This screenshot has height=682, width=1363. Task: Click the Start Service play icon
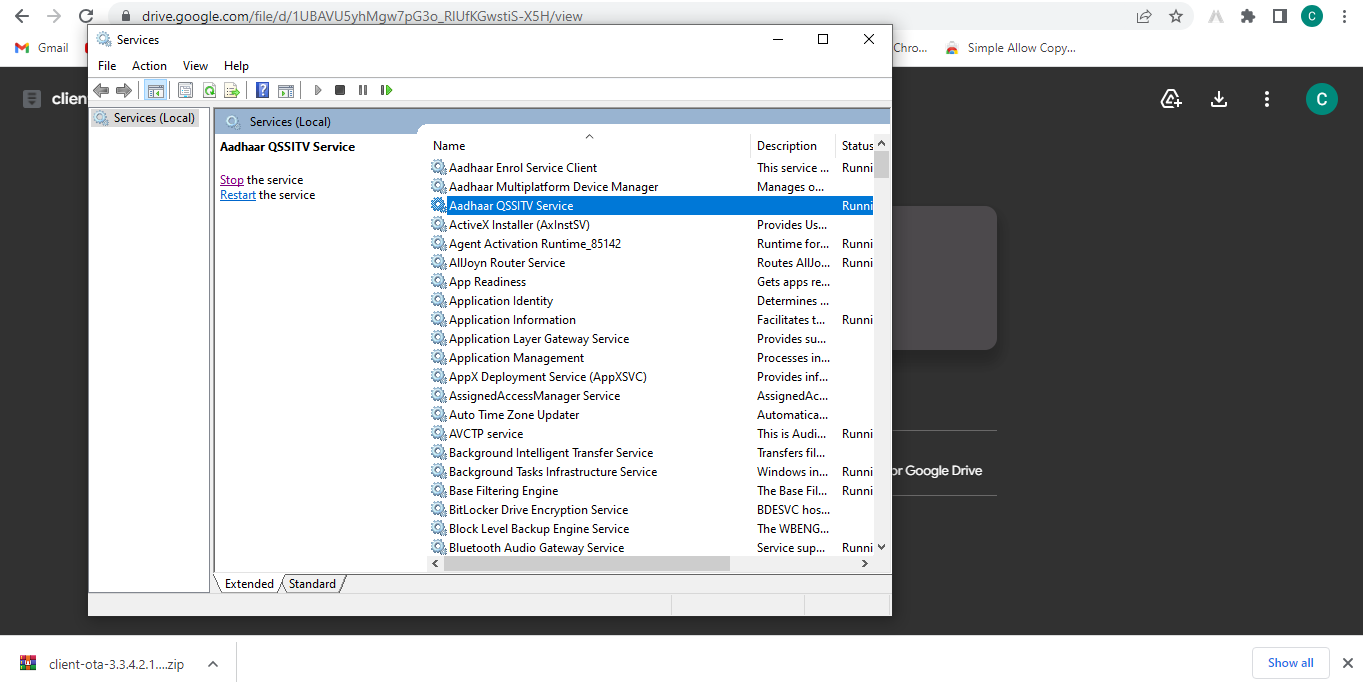318,90
